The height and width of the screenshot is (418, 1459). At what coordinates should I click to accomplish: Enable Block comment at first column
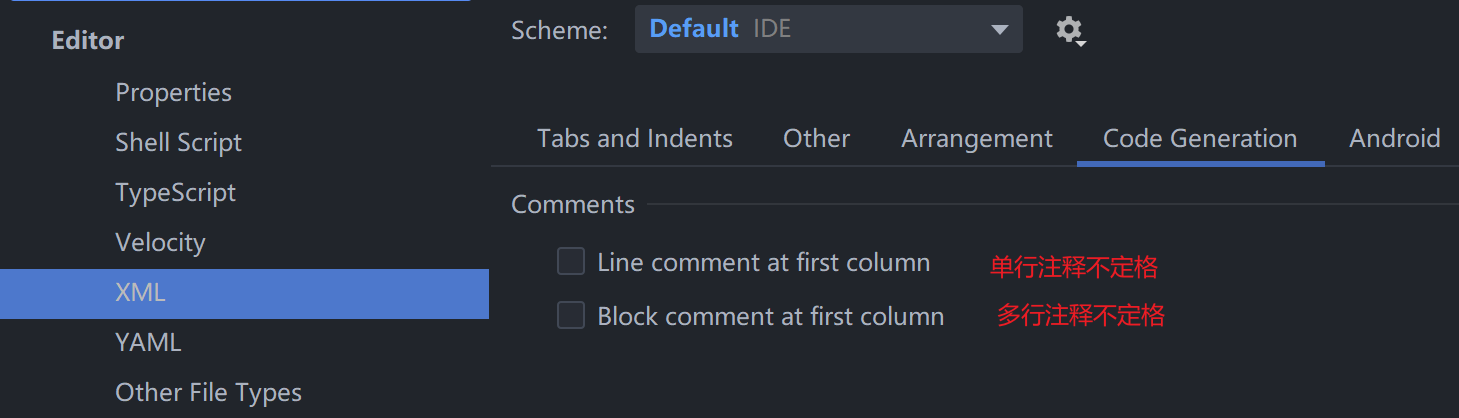click(x=571, y=316)
